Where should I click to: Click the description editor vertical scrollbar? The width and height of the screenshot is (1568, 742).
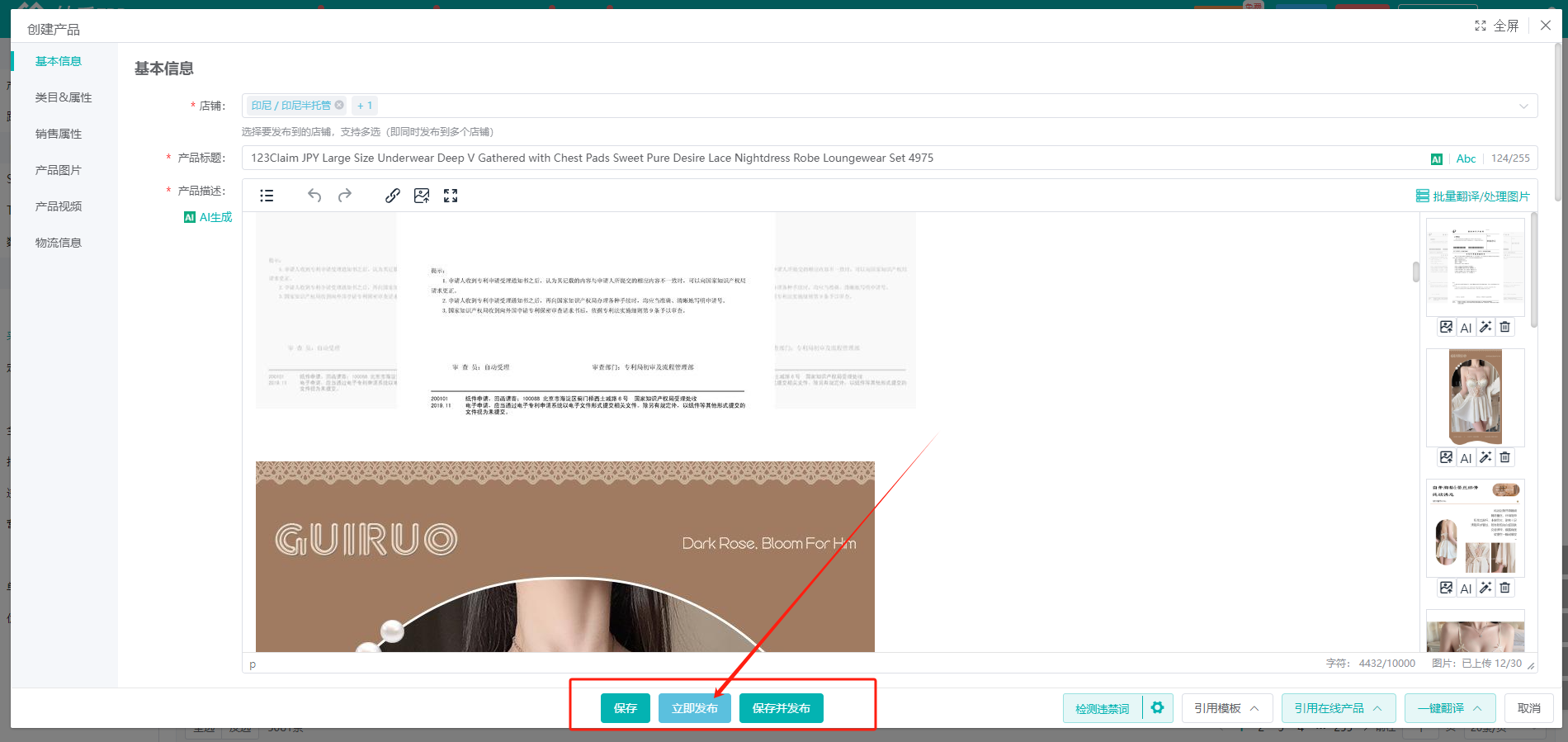(1416, 272)
